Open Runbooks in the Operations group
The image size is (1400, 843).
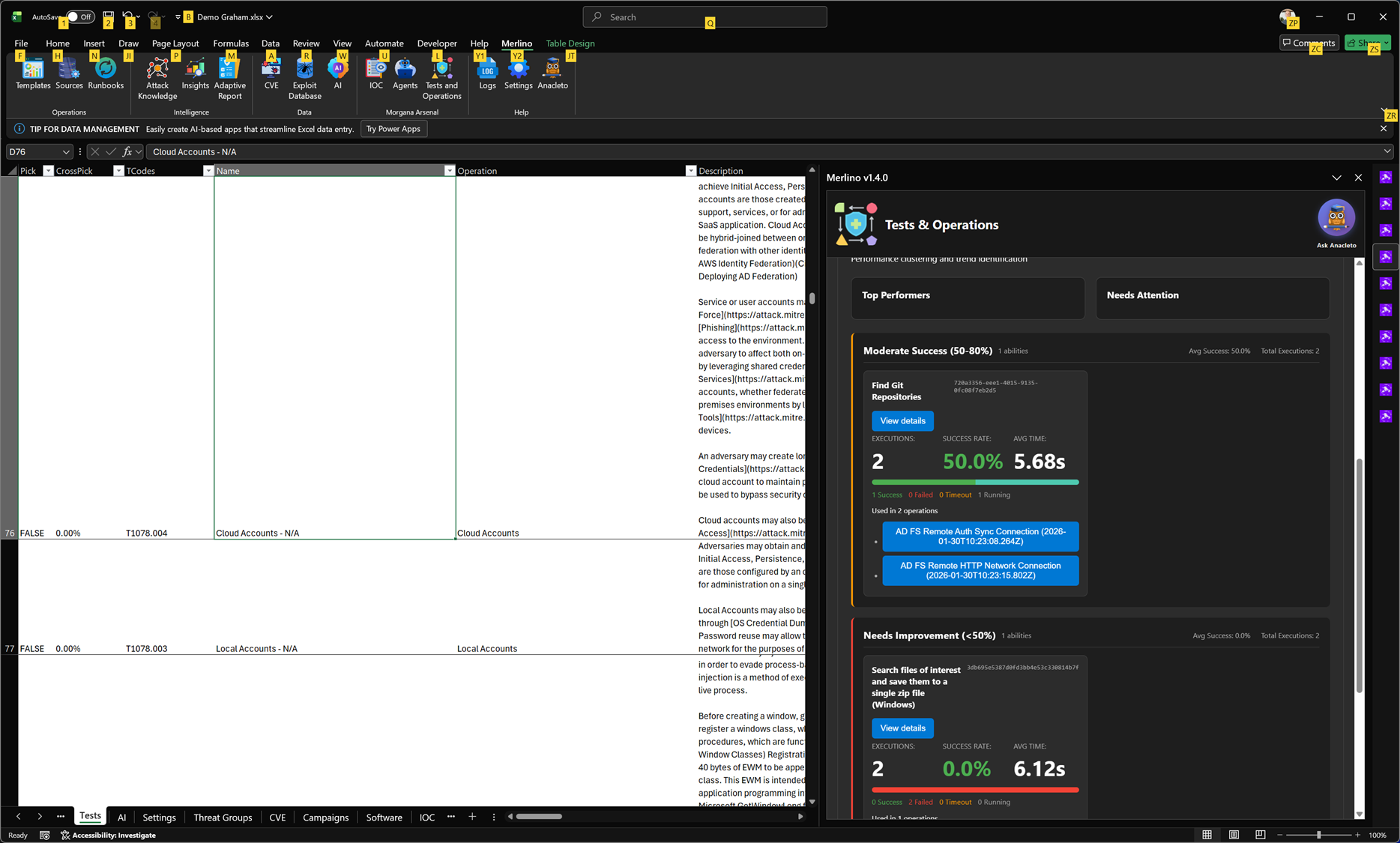tap(105, 75)
